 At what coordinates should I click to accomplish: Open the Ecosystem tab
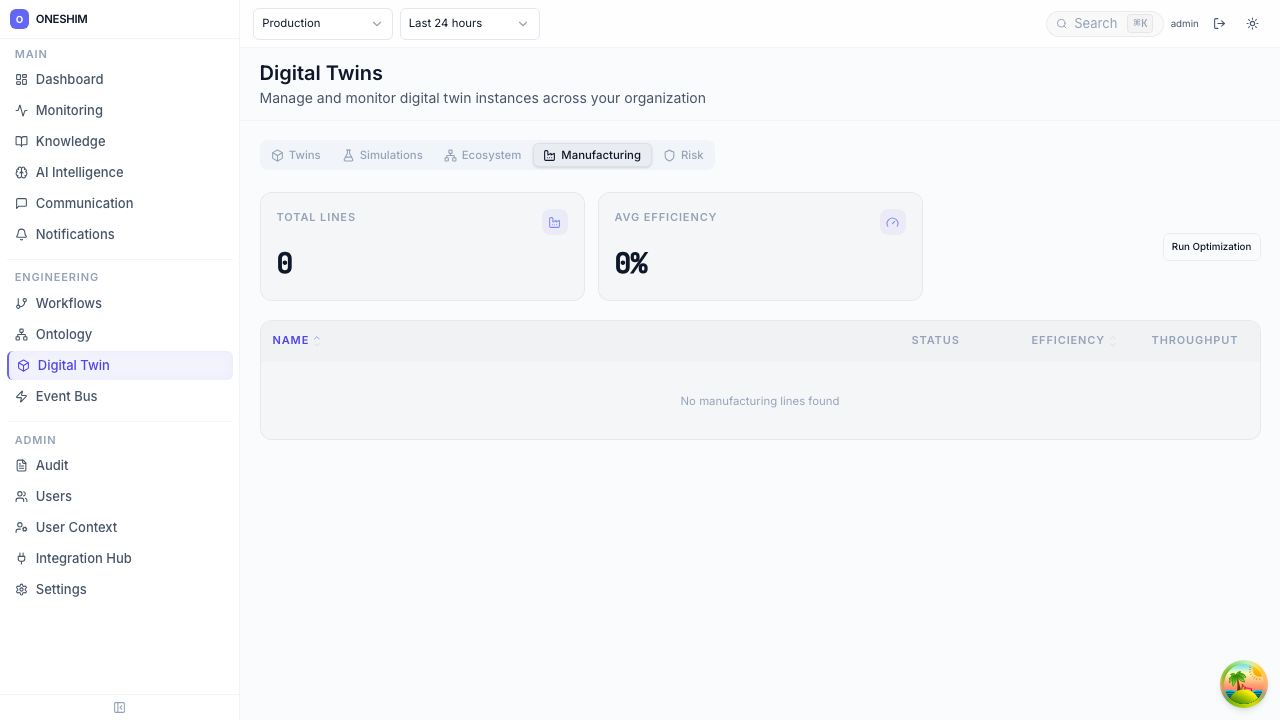click(x=482, y=155)
